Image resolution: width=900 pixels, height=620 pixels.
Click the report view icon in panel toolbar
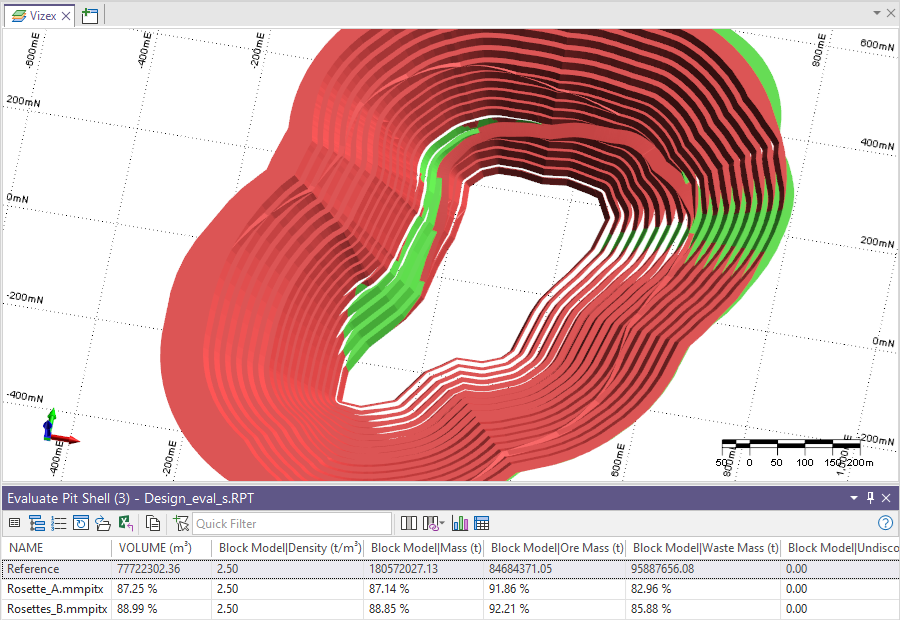[x=14, y=523]
